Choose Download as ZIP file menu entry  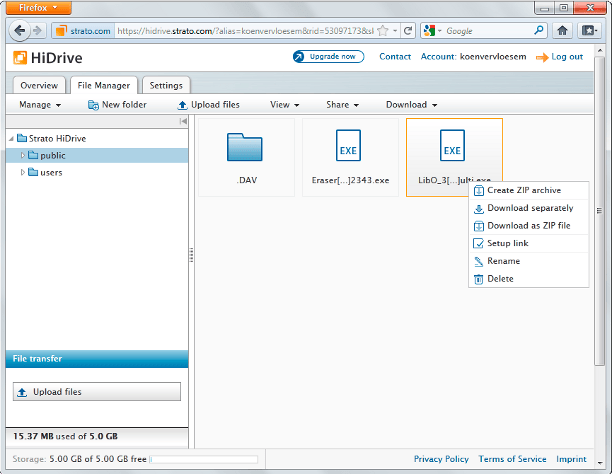(x=529, y=226)
